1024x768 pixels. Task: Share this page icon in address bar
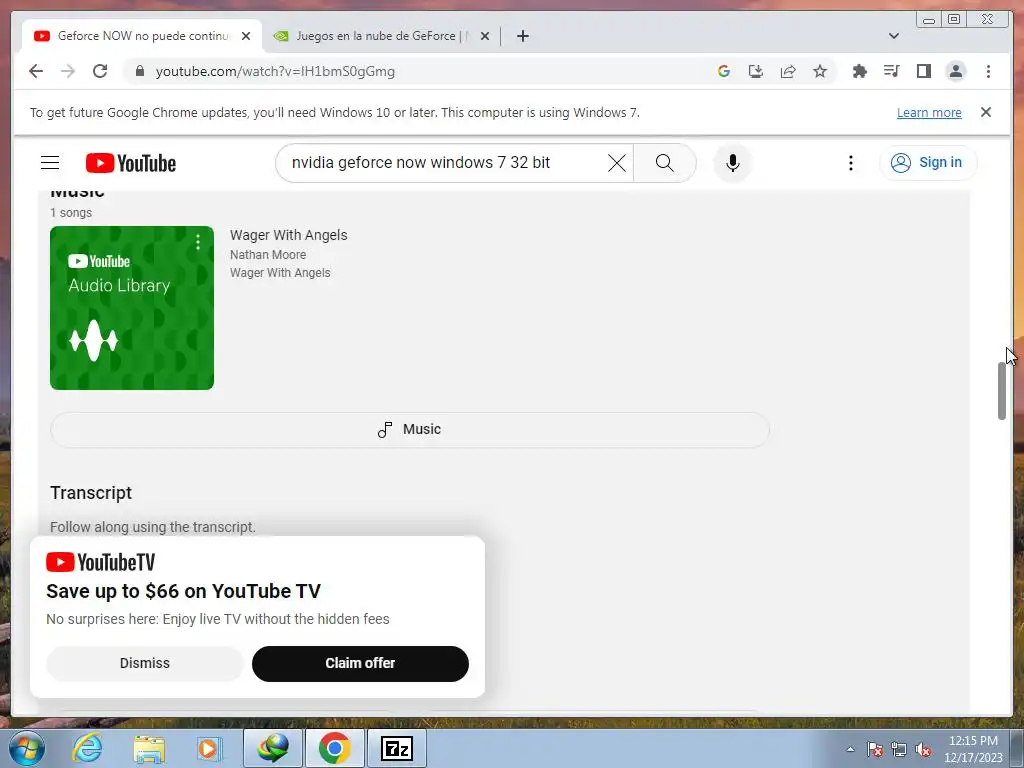pyautogui.click(x=788, y=71)
